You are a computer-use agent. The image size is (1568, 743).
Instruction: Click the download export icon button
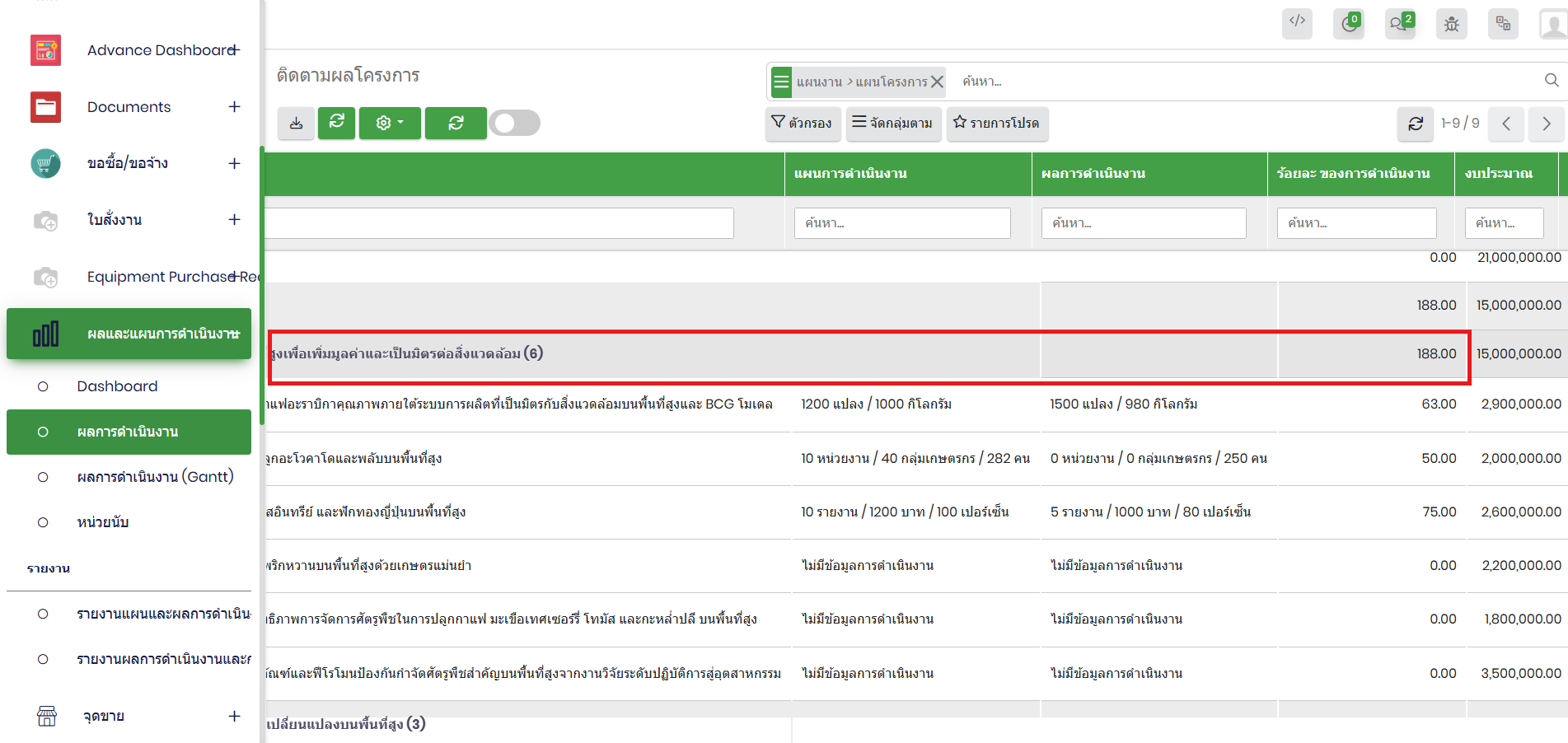click(296, 124)
